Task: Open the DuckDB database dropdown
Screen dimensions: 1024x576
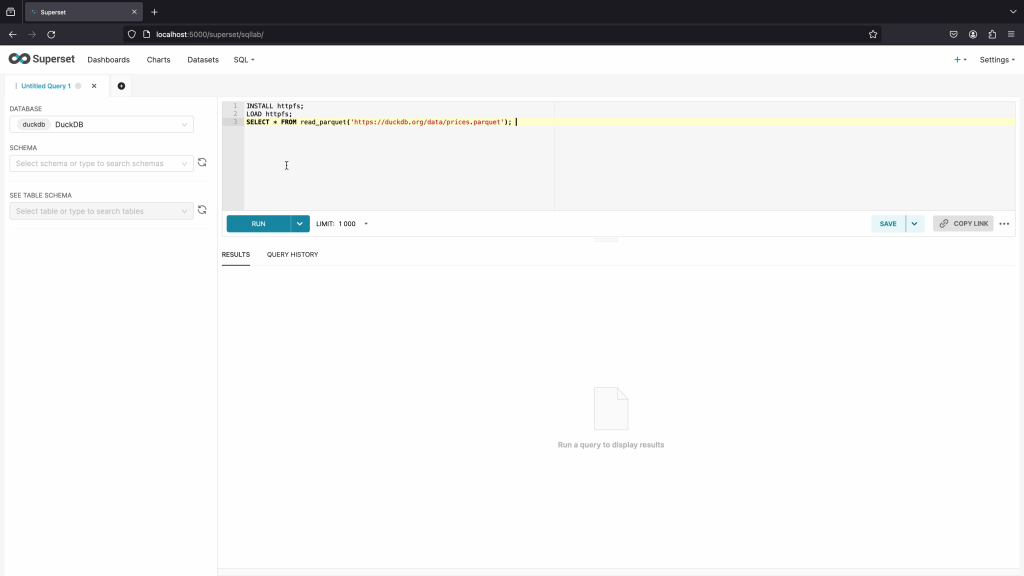Action: point(101,125)
